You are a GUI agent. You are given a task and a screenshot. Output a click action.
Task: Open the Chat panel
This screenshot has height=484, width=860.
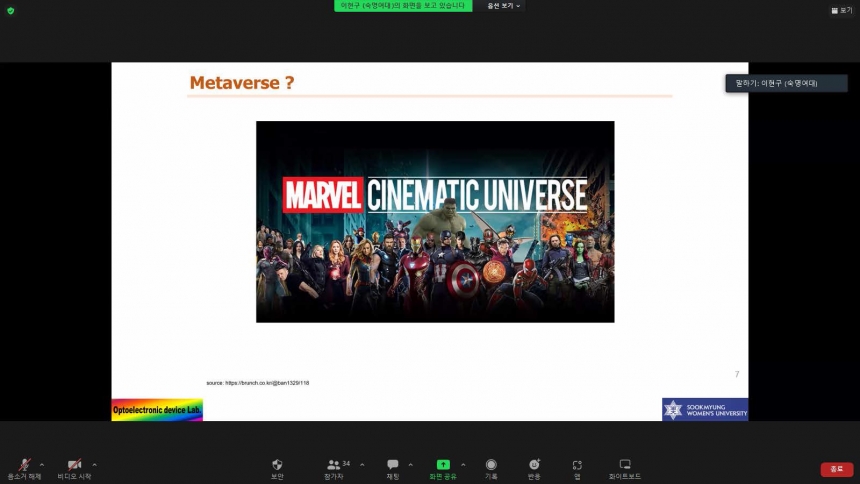[393, 469]
